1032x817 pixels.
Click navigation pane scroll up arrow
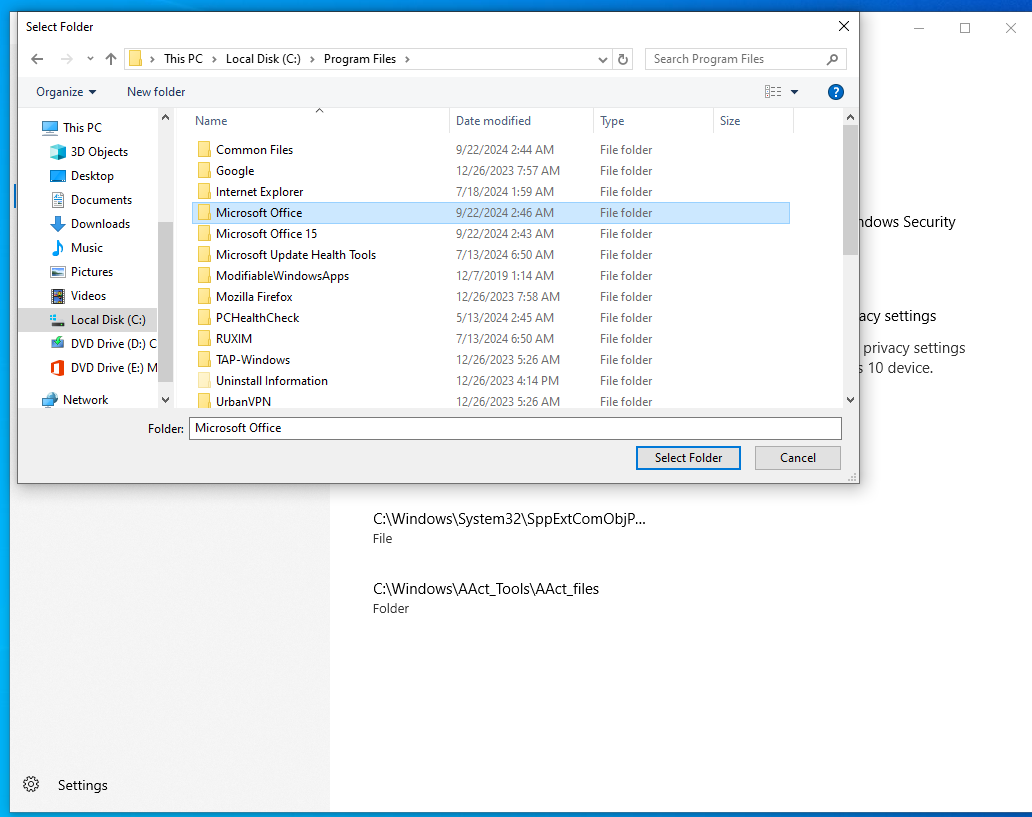pyautogui.click(x=165, y=117)
